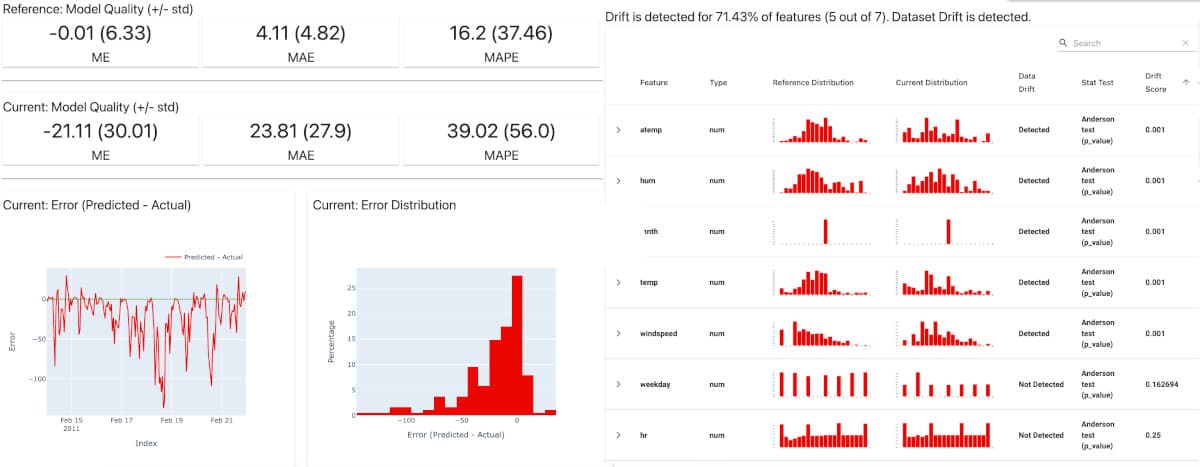Open hum reference distribution chart
The height and width of the screenshot is (467, 1200).
(821, 181)
